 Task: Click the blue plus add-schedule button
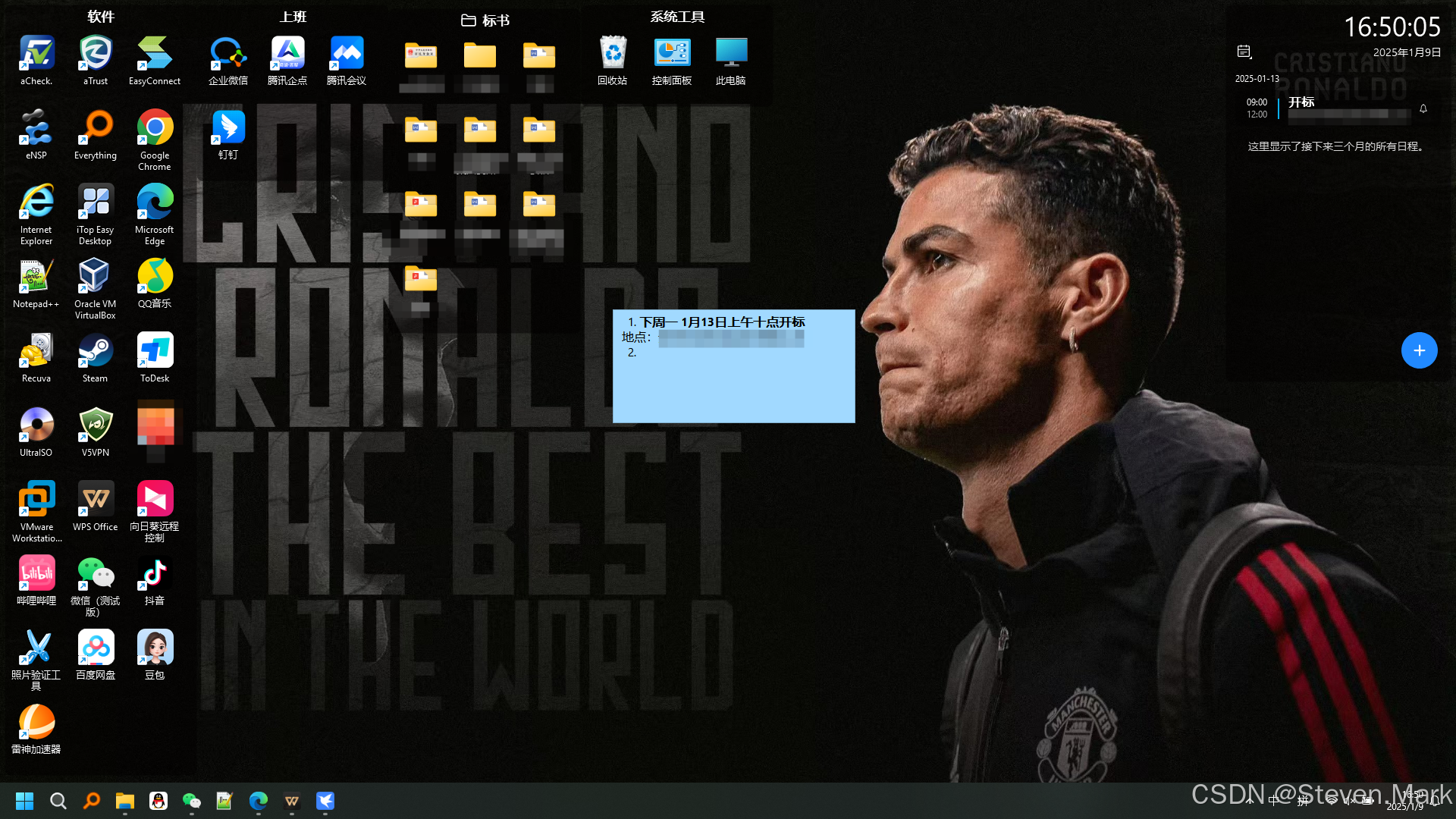click(x=1419, y=350)
